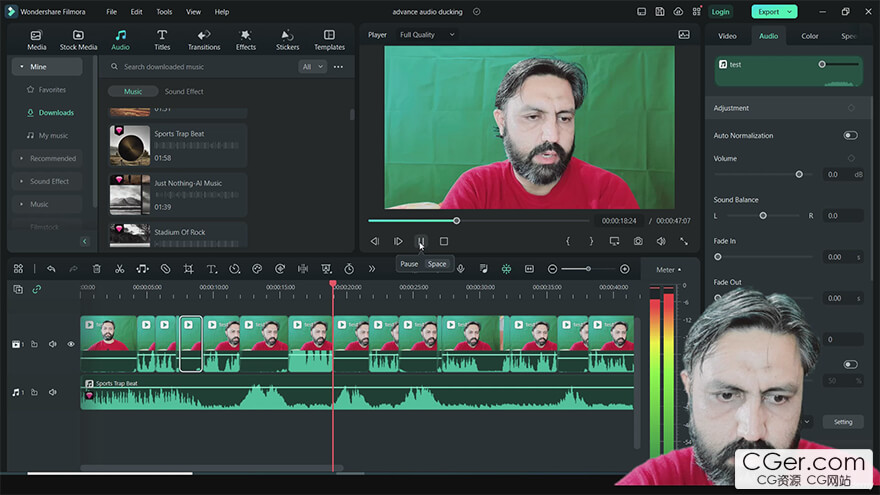Click the Export button

[768, 12]
